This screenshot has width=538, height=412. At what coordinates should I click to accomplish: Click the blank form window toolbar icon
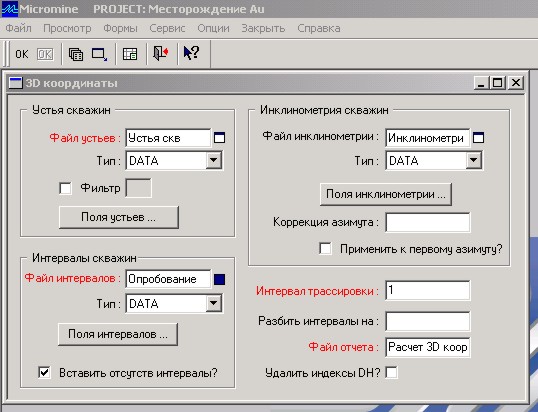[100, 54]
